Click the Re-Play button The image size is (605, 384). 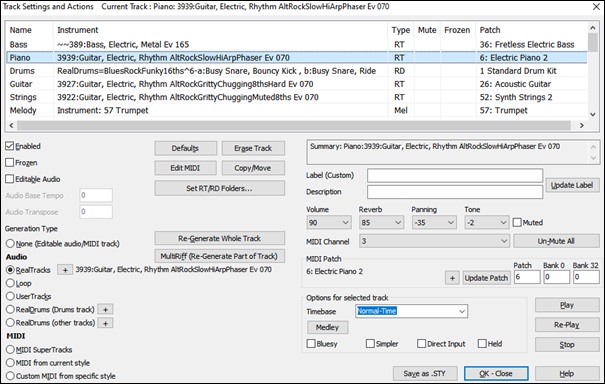(567, 325)
